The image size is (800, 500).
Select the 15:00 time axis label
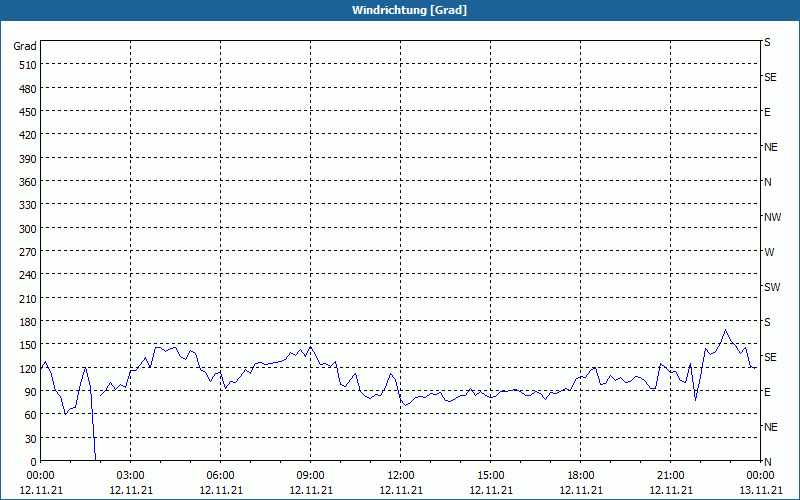(490, 476)
